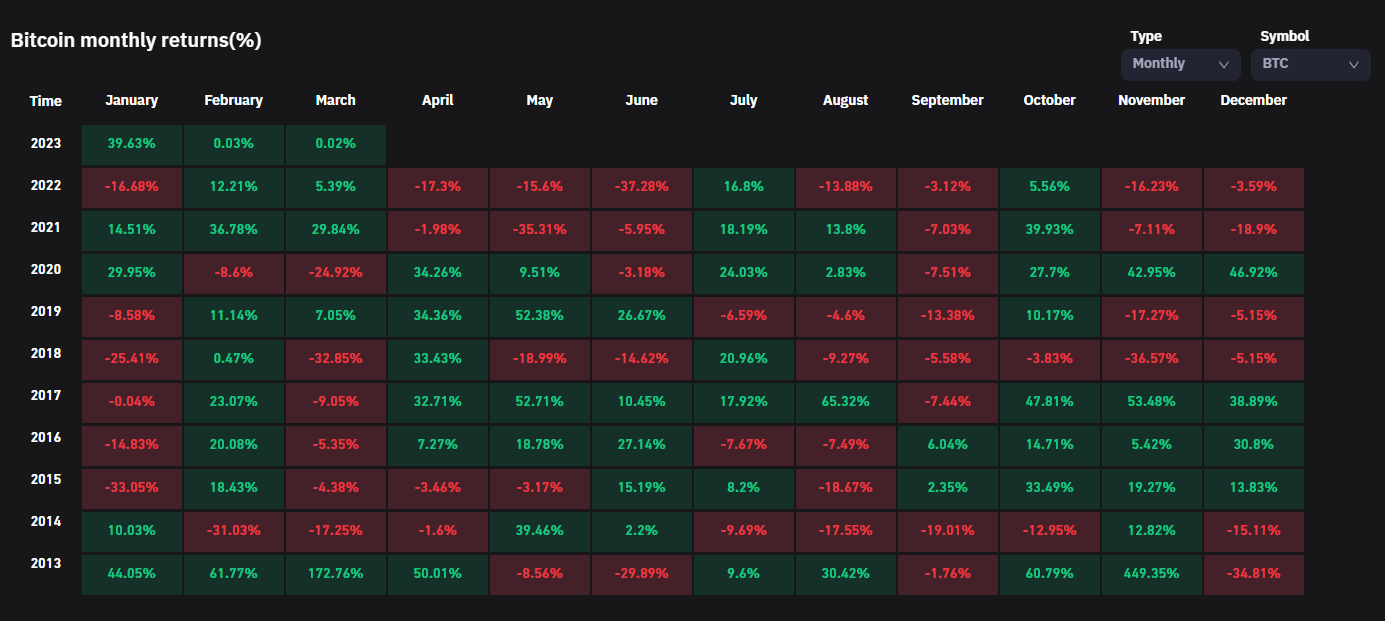Select the 2013 row label
Viewport: 1385px width, 621px height.
[46, 563]
